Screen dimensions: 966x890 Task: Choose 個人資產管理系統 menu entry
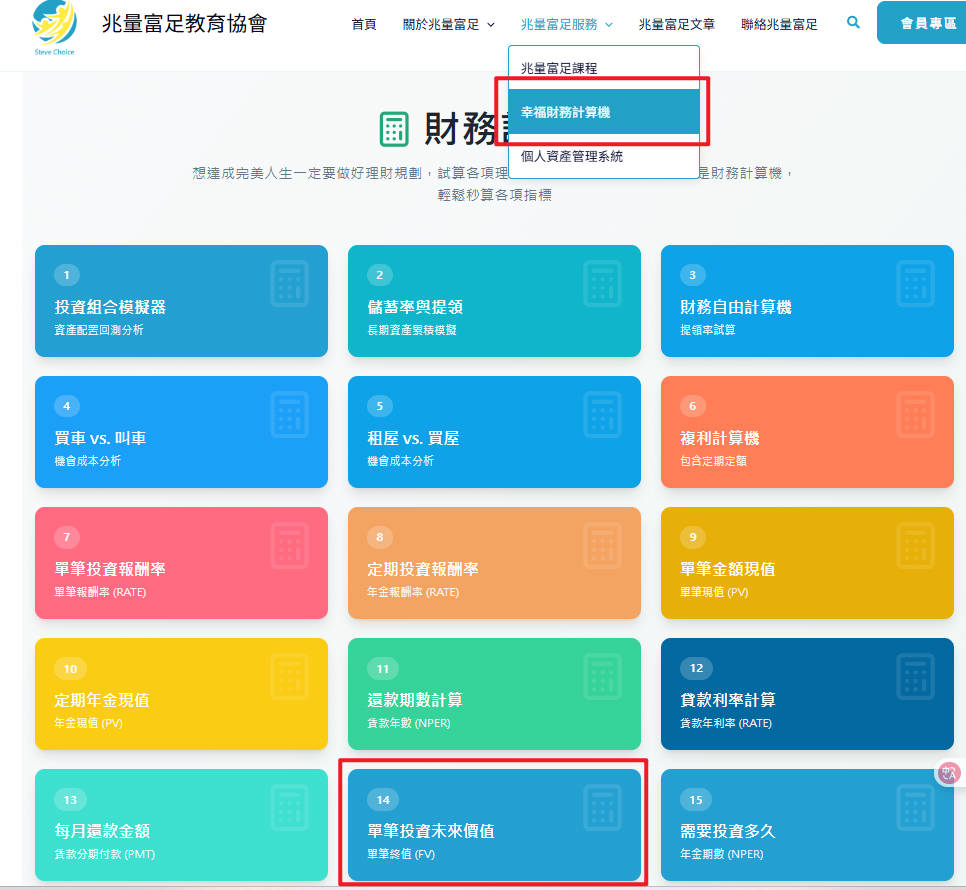(x=571, y=157)
